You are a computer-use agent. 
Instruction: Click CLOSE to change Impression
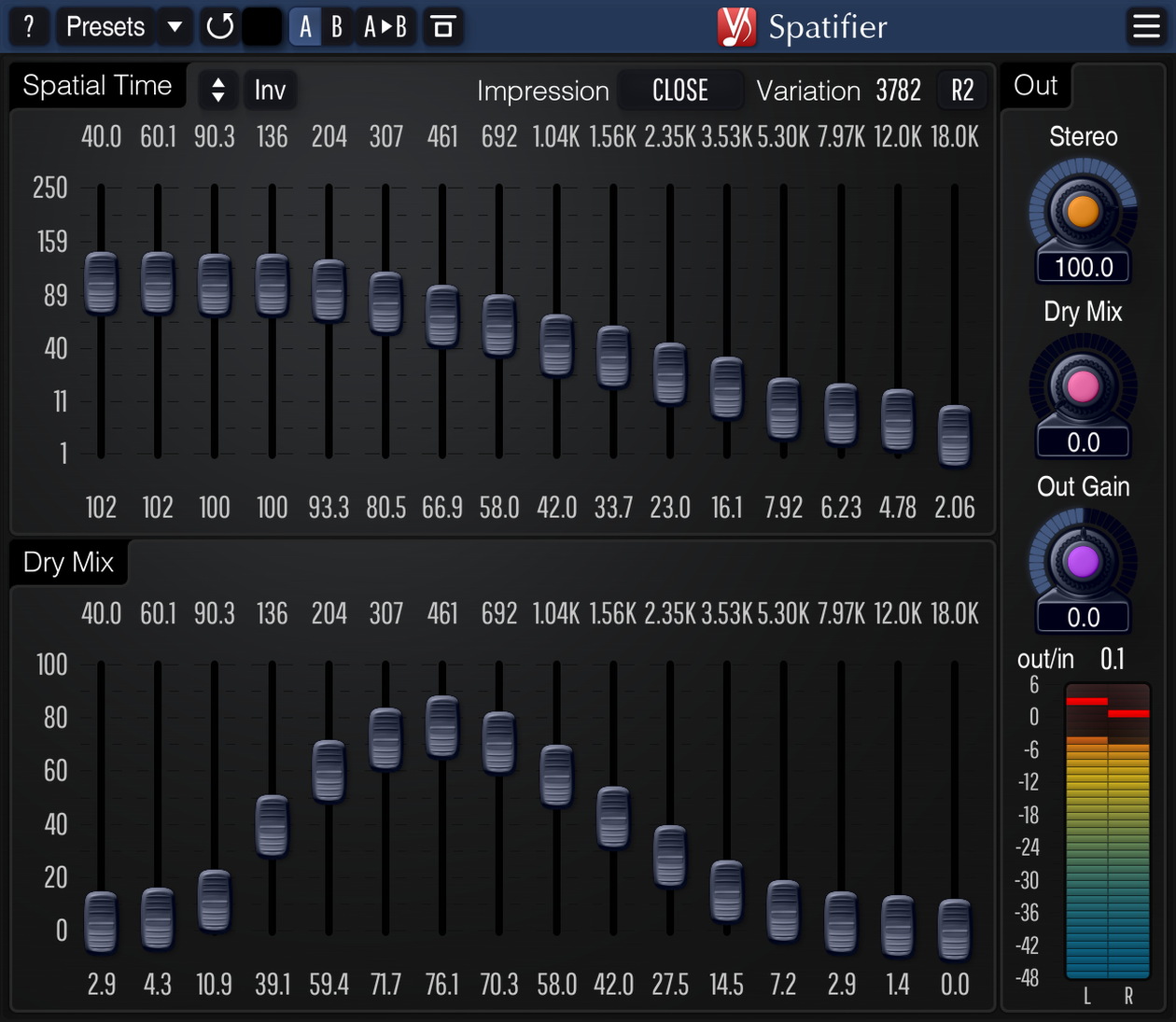pyautogui.click(x=680, y=90)
